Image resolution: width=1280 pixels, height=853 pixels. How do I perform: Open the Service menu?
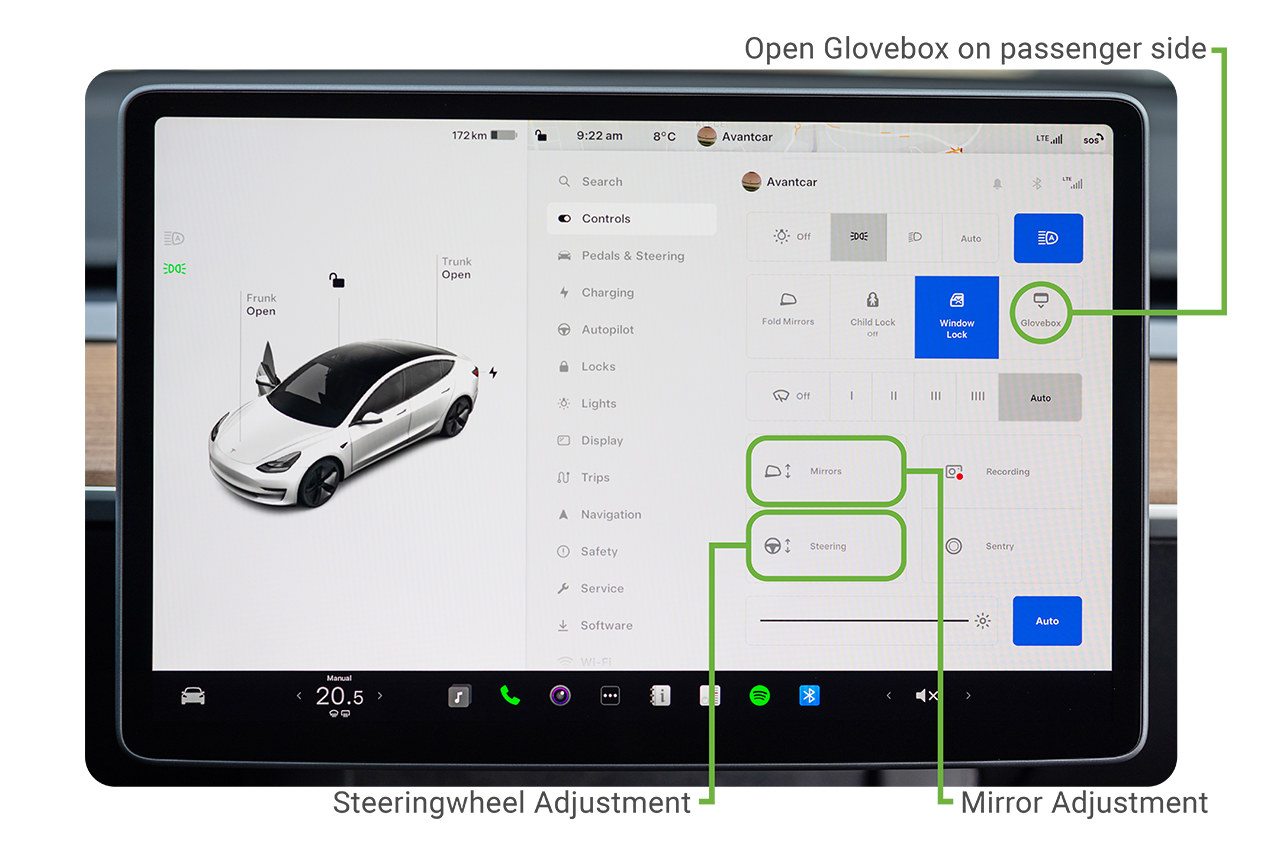click(x=632, y=589)
